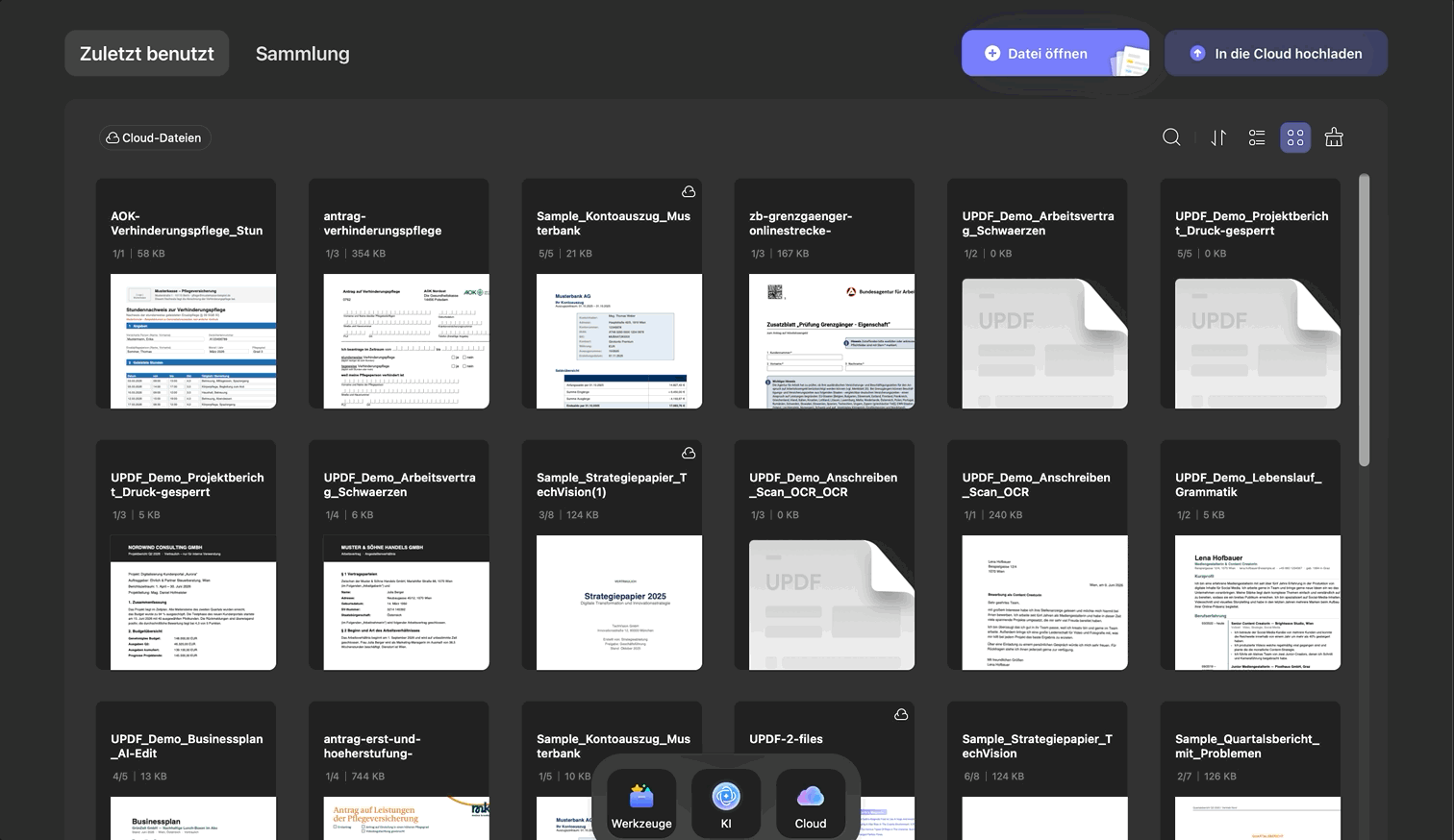Open the zb-grenzgaenger-onlinestrecke- thumbnail
Screen dimensions: 1454x840
(832, 341)
